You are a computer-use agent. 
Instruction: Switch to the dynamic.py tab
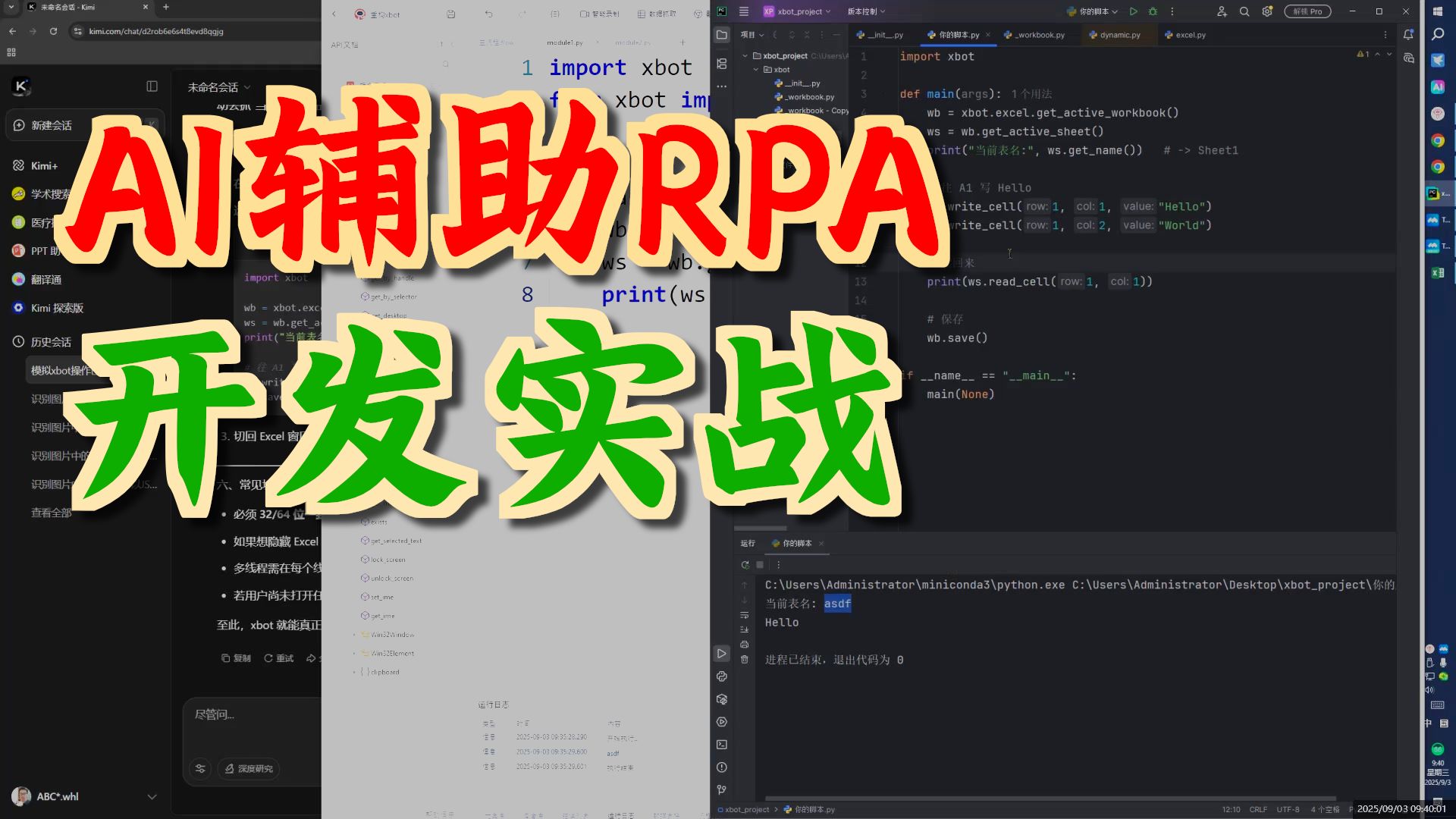[1118, 35]
